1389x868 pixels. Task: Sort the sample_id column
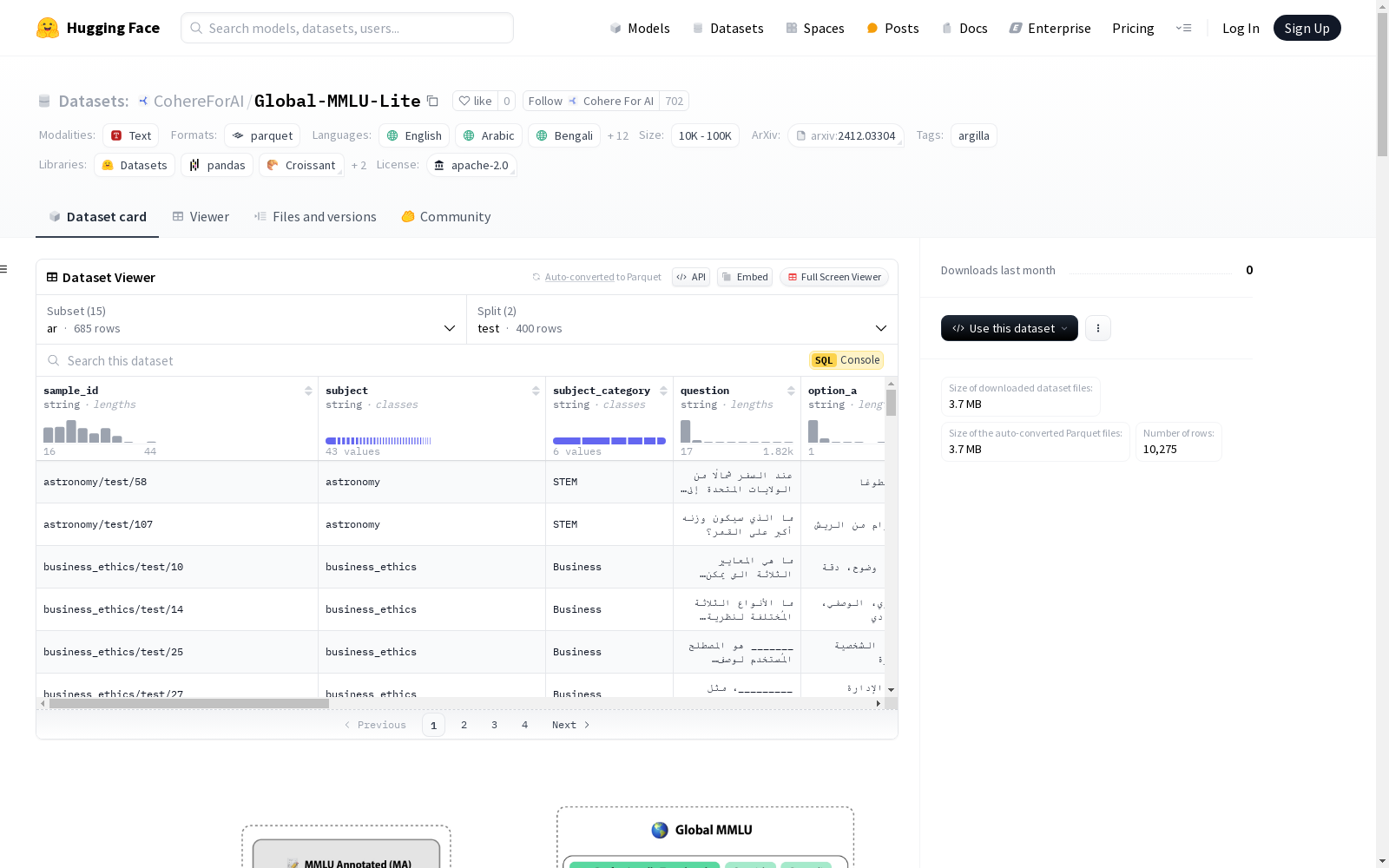308,391
